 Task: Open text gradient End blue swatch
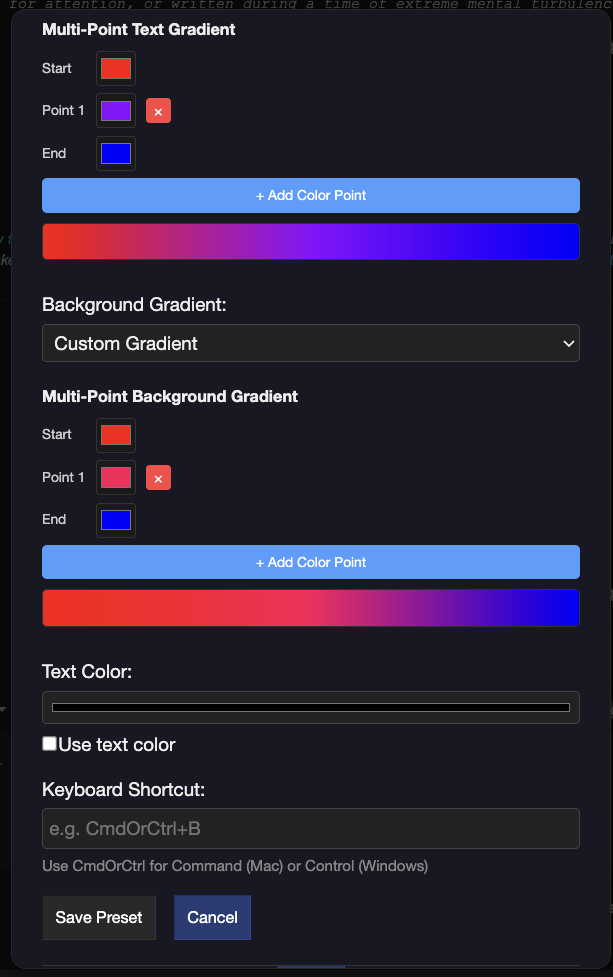116,153
